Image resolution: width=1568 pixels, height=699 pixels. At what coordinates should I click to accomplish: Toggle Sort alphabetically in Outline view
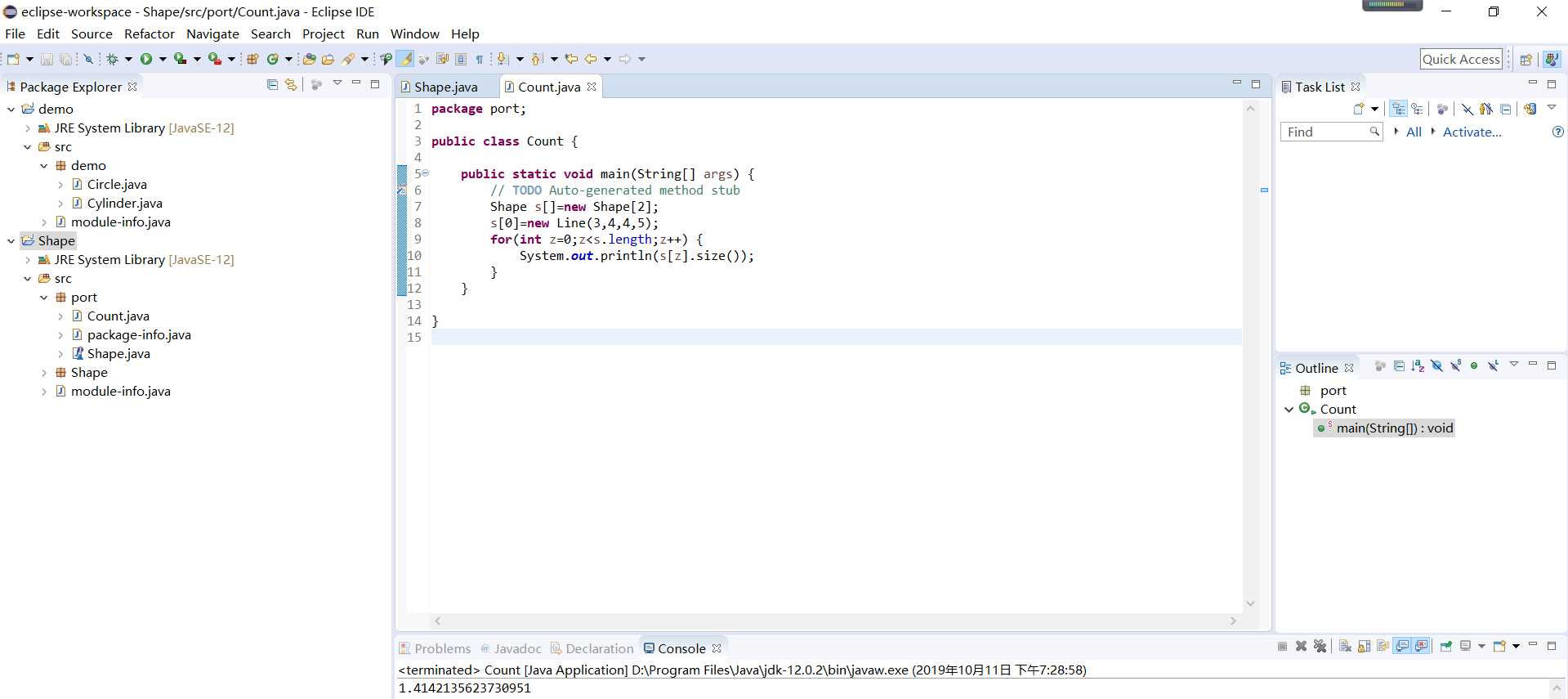tap(1418, 365)
